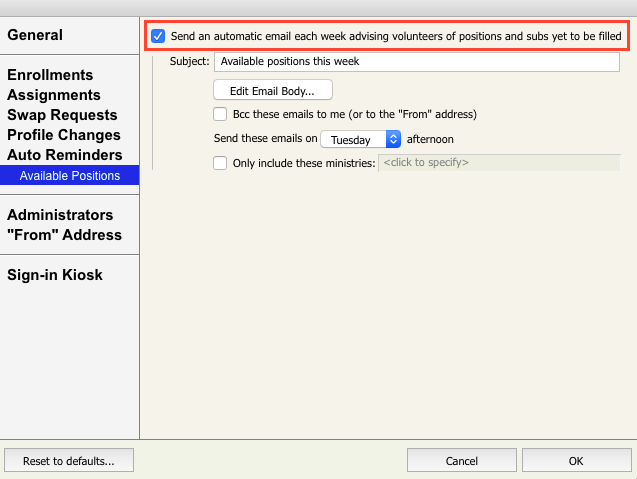Confirm settings with the OK button
This screenshot has width=637, height=479.
tap(576, 461)
